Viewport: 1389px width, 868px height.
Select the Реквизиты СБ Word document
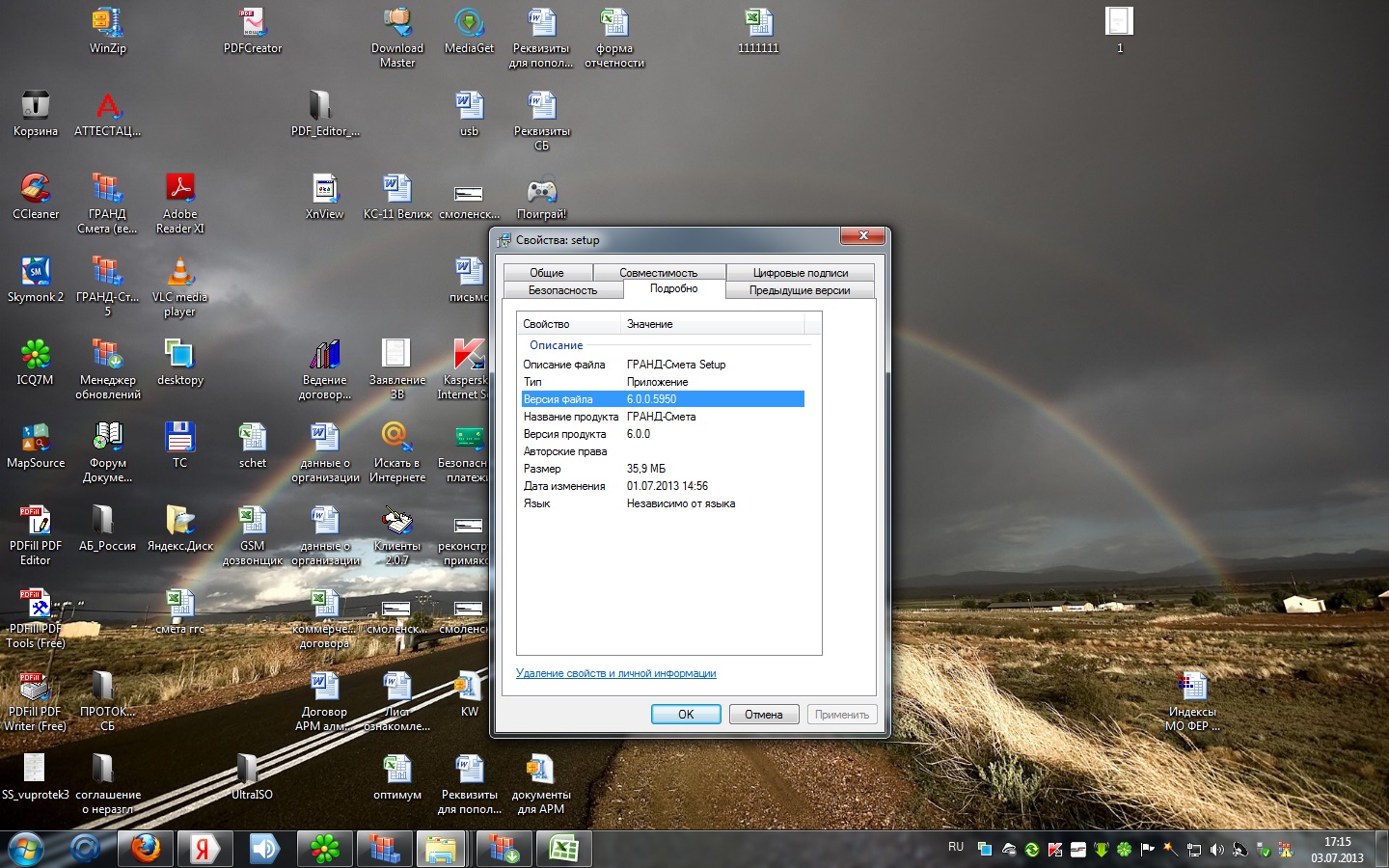541,121
